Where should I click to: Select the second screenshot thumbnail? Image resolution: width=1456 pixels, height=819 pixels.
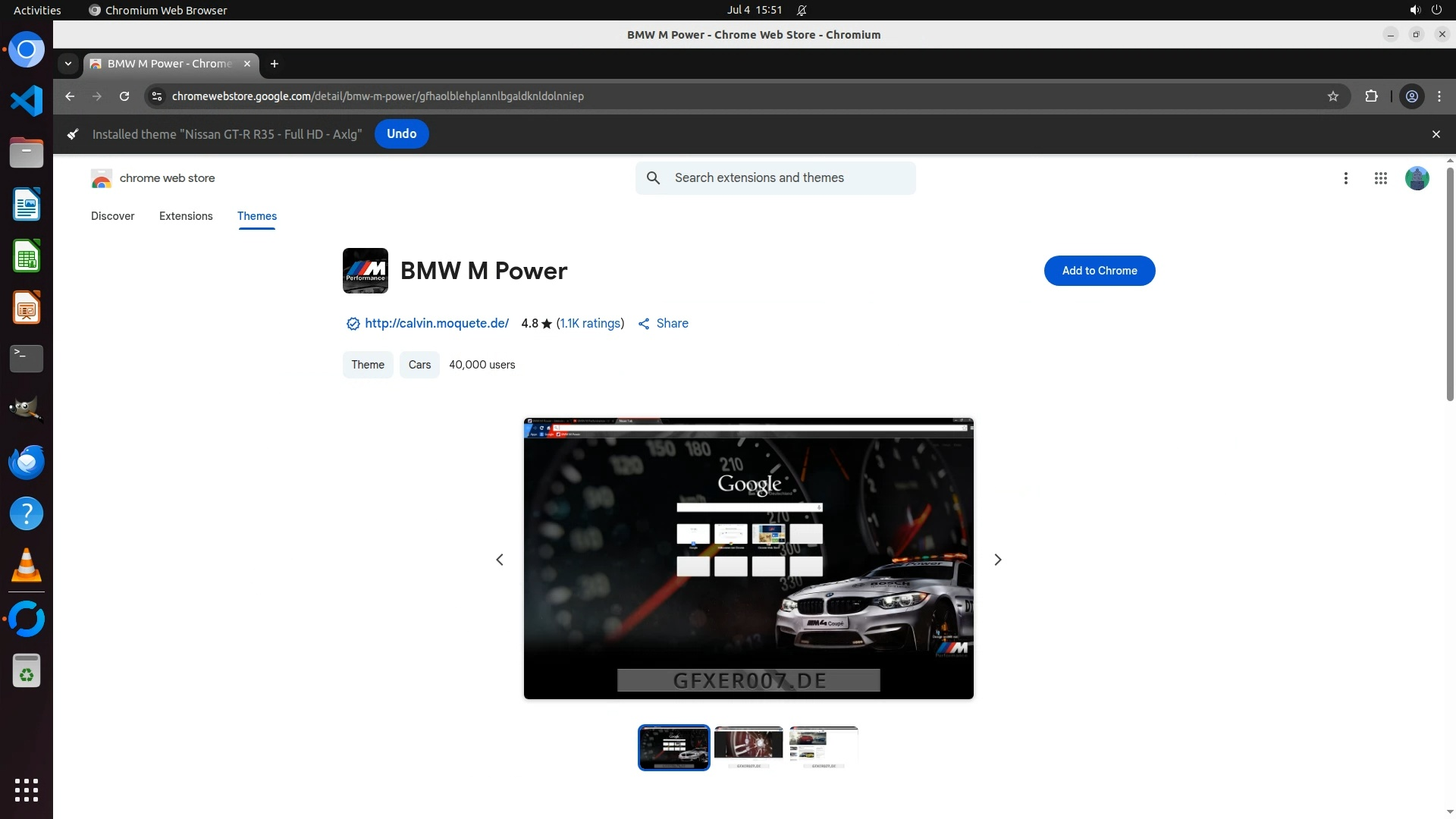click(748, 747)
